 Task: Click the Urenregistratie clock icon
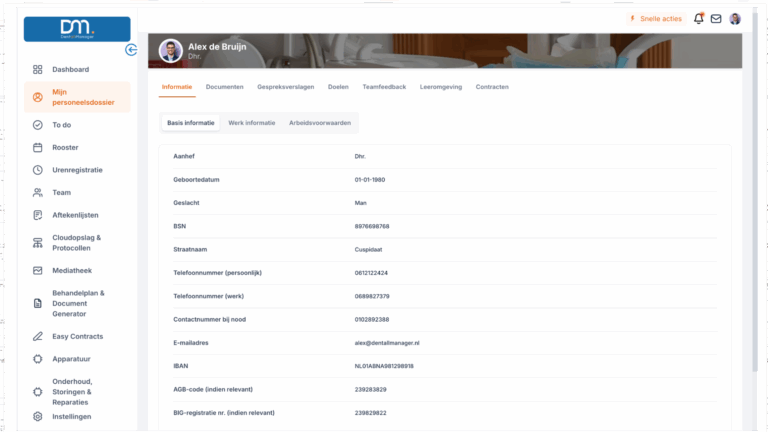[x=38, y=170]
